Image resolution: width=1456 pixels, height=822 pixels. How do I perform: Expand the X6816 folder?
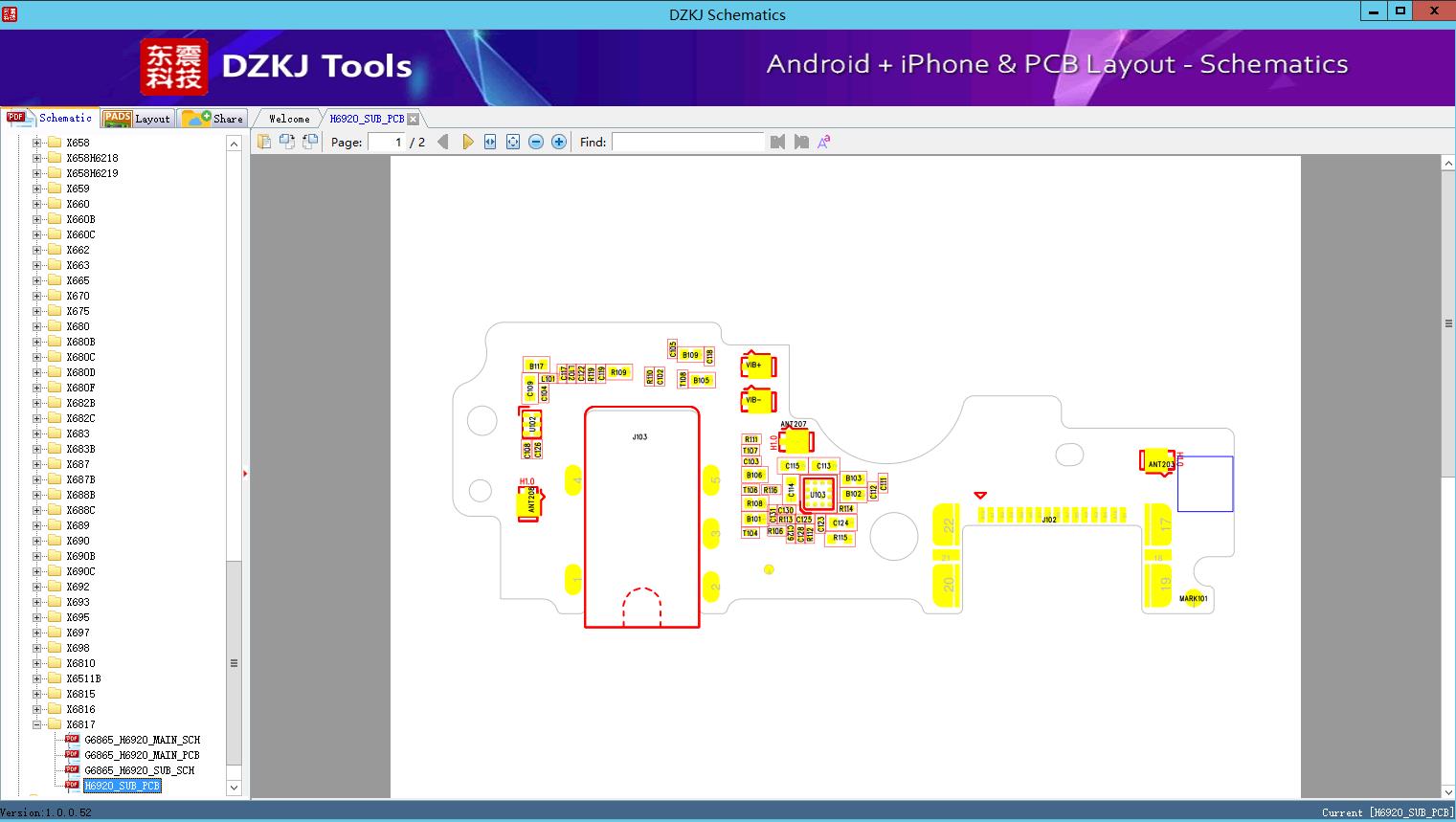pos(36,709)
